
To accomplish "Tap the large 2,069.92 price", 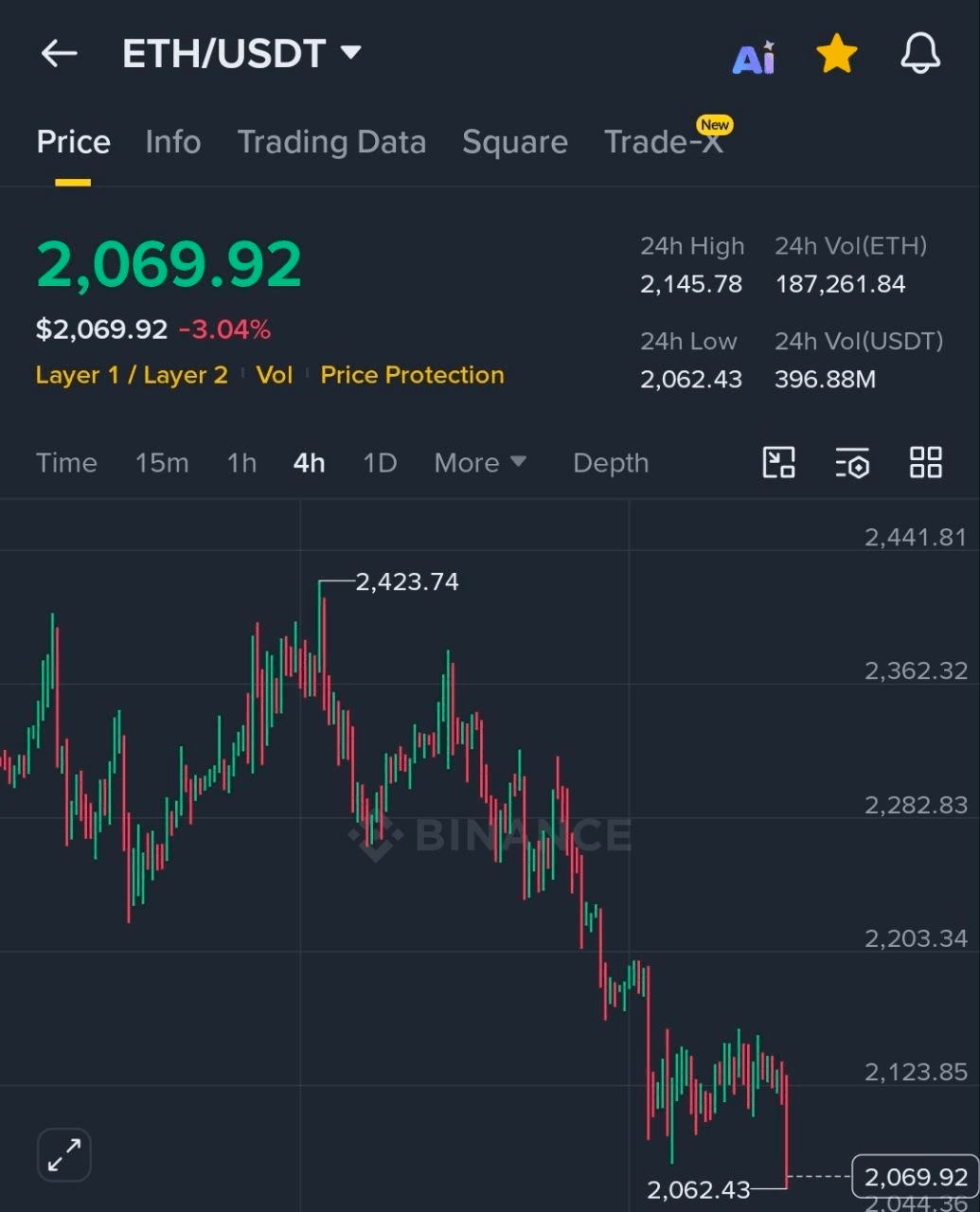I will point(169,264).
